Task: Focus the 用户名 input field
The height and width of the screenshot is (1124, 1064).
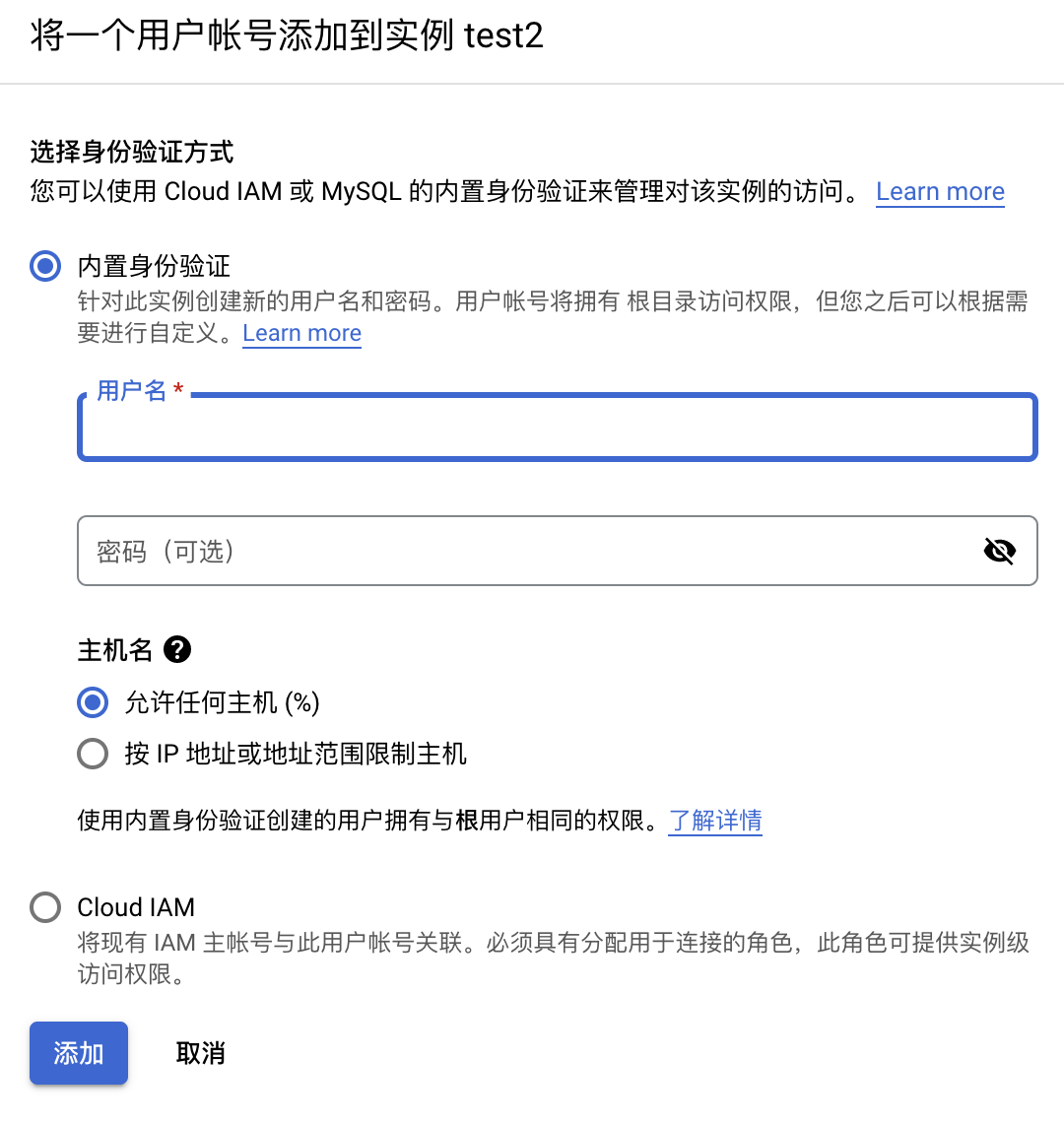Action: (x=557, y=430)
